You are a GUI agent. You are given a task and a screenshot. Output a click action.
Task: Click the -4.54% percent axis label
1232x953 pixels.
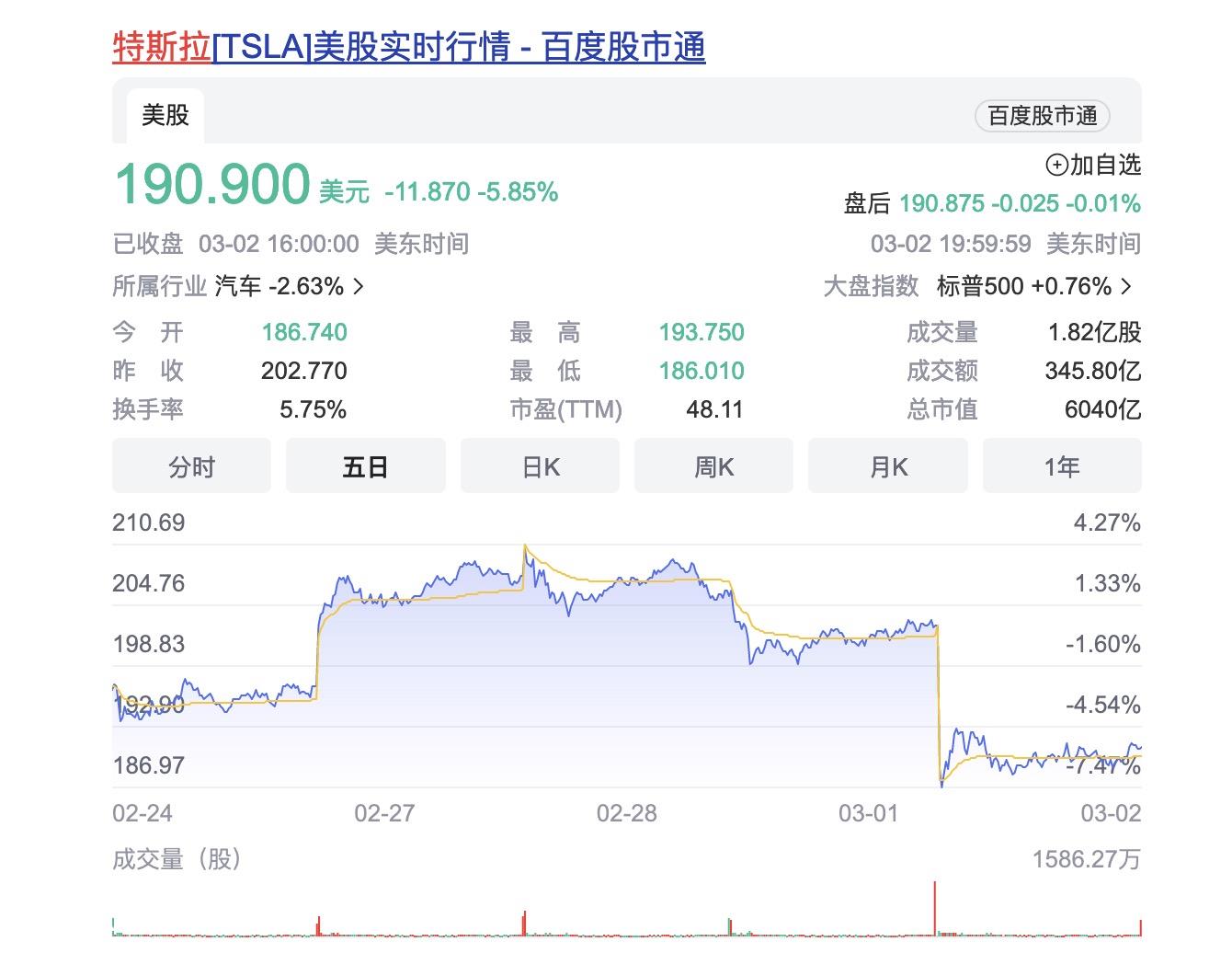point(1103,705)
